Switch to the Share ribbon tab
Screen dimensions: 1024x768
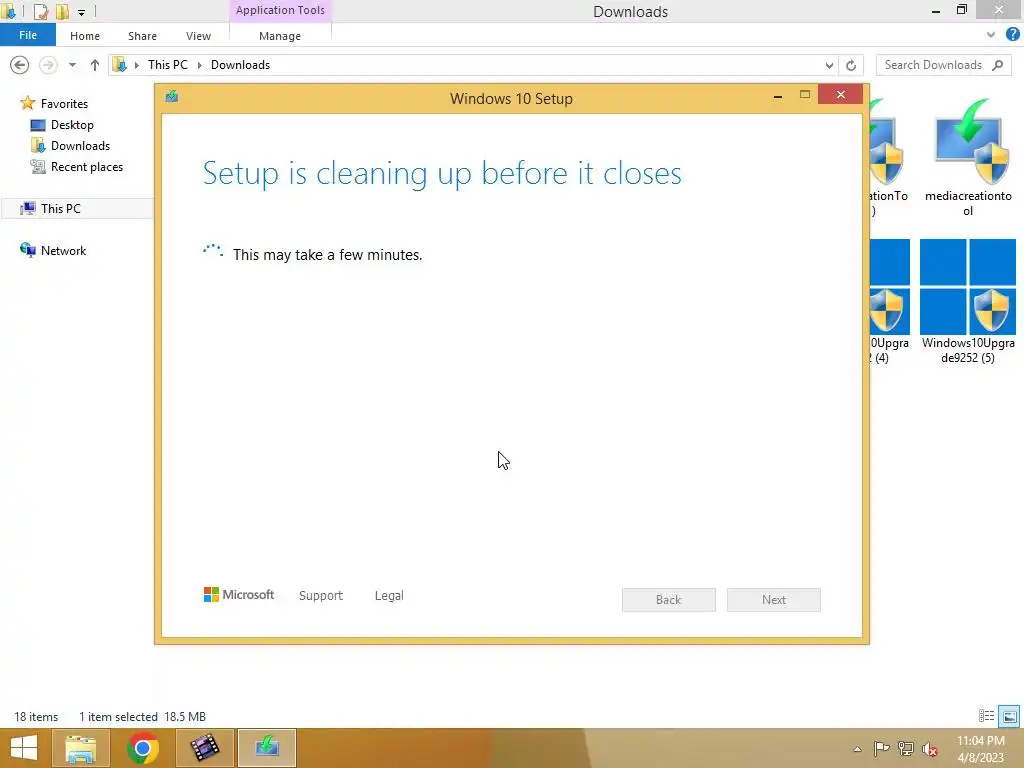[x=142, y=36]
